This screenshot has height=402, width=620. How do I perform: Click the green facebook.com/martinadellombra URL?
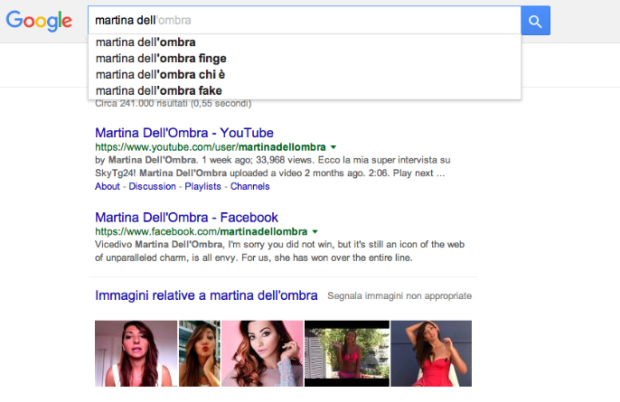point(201,232)
